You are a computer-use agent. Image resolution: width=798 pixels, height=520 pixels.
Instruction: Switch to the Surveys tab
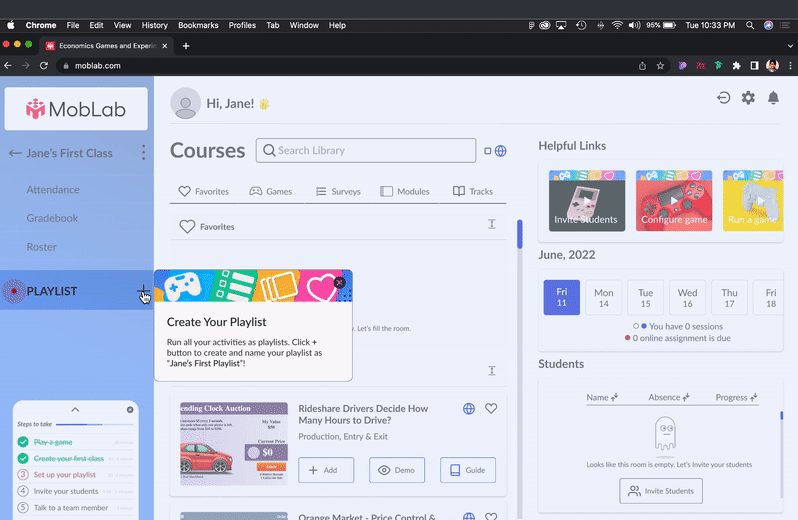pyautogui.click(x=338, y=191)
